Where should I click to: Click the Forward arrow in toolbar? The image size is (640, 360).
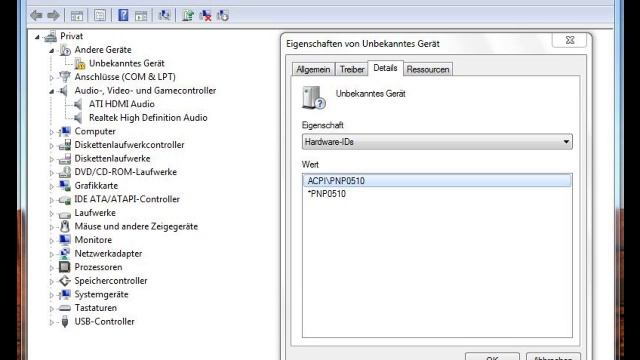pyautogui.click(x=53, y=16)
